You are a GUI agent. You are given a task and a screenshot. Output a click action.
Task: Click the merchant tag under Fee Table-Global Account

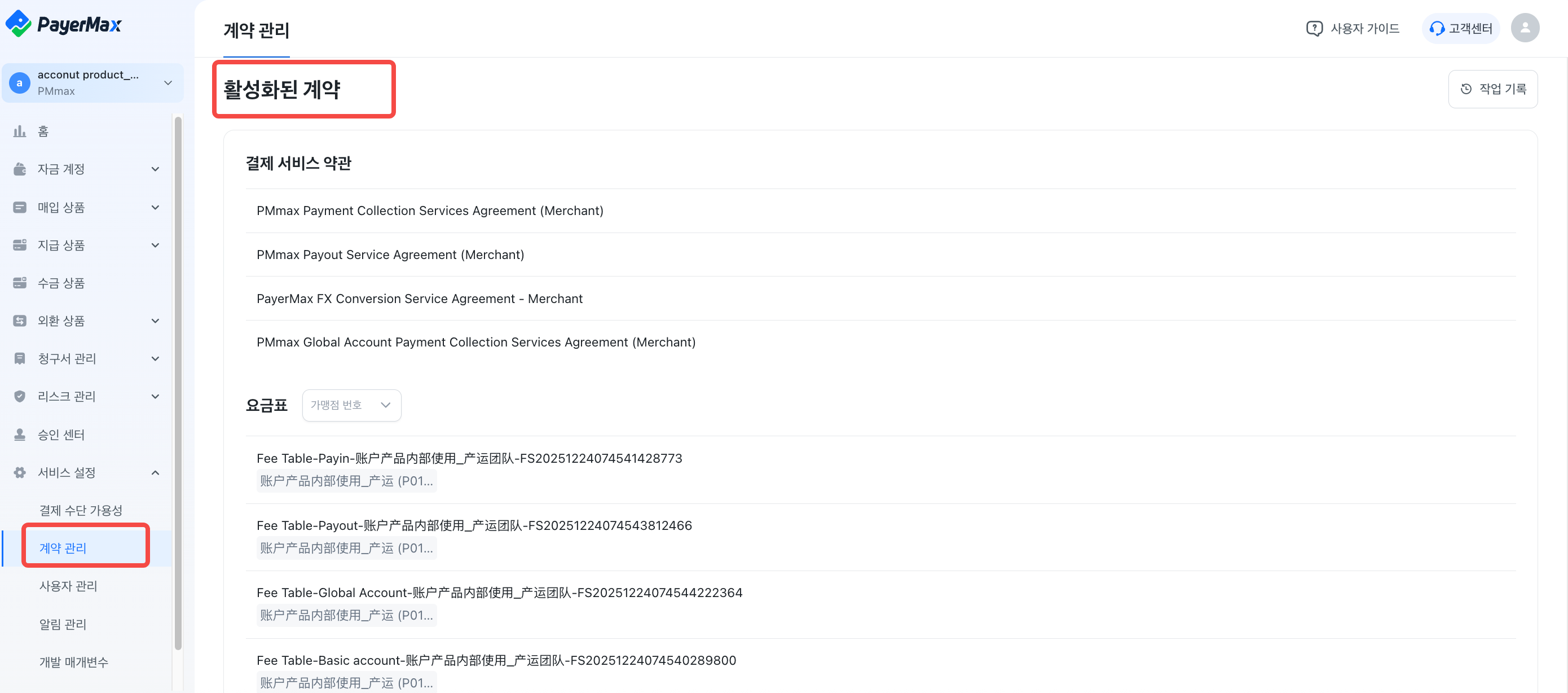346,615
